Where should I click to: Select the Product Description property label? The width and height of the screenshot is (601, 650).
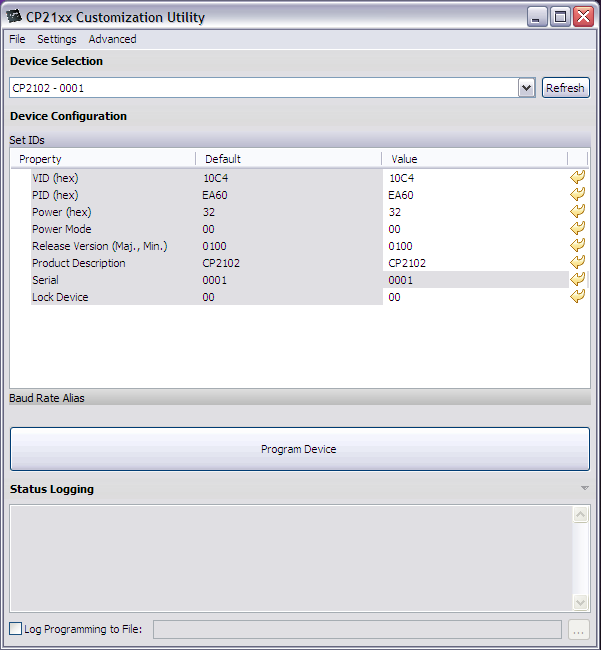79,263
